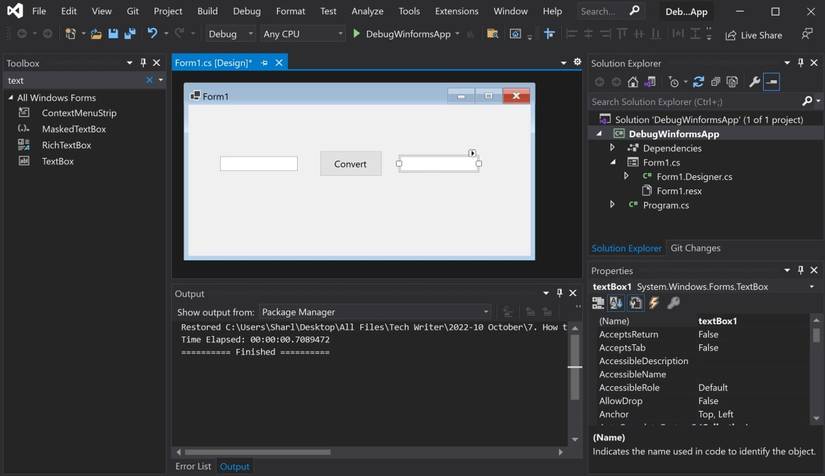Click the Convert button on Form1
The image size is (825, 476).
(x=350, y=164)
